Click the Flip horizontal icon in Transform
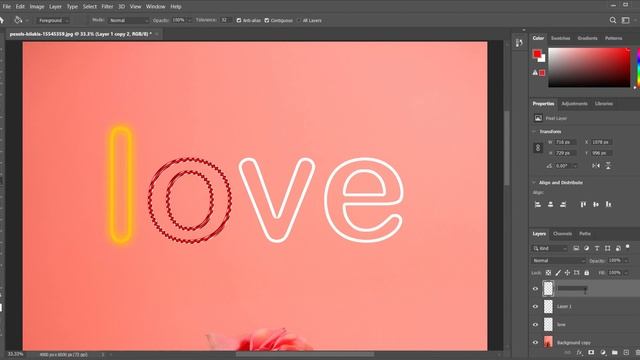 click(x=596, y=166)
